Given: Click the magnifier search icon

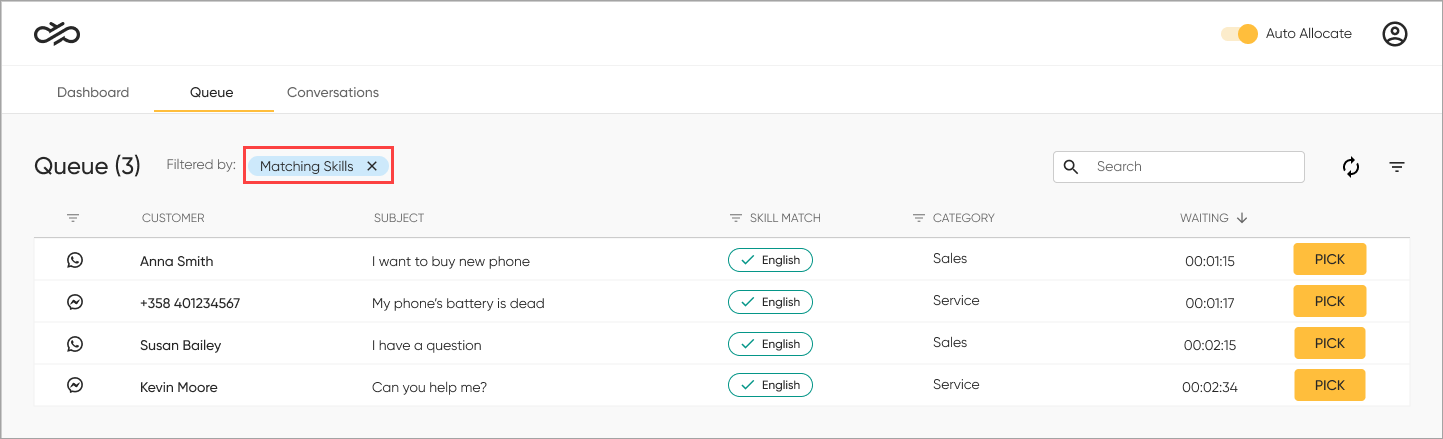Looking at the screenshot, I should pos(1071,167).
